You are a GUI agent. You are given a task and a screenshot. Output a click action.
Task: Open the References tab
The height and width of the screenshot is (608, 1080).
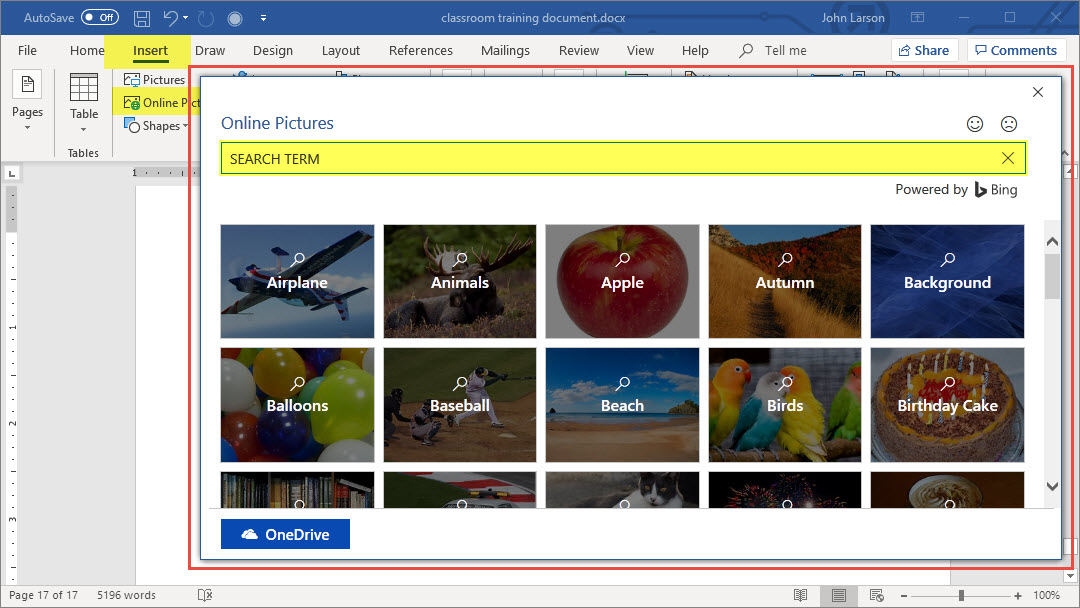[420, 51]
